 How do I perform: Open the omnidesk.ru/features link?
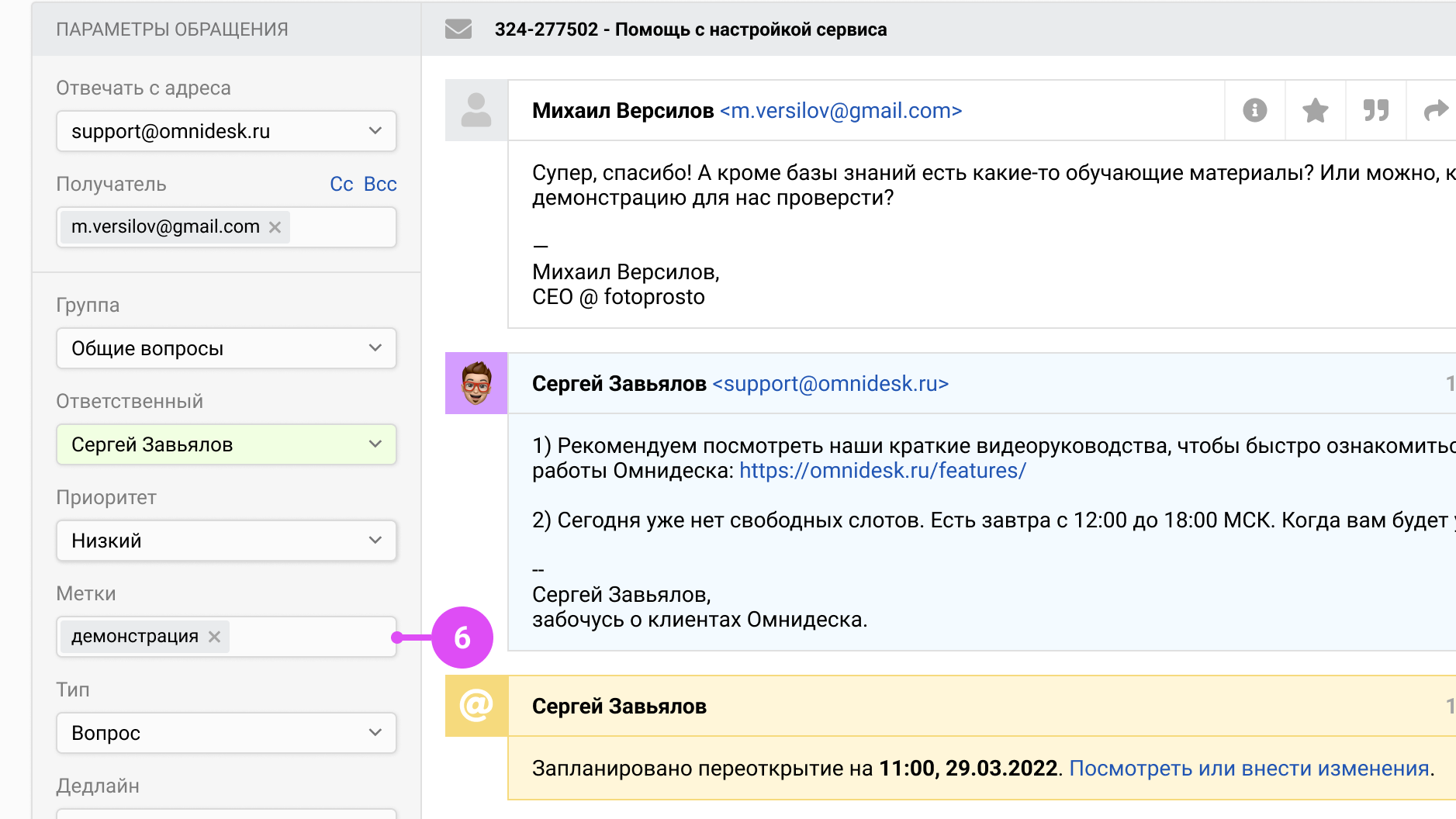click(x=882, y=471)
